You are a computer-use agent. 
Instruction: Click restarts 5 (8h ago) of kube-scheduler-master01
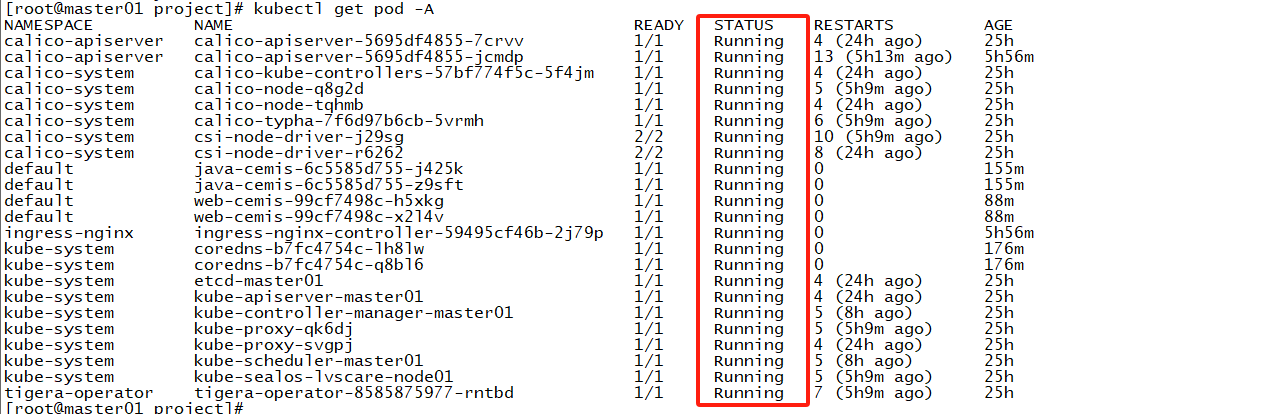(x=864, y=361)
